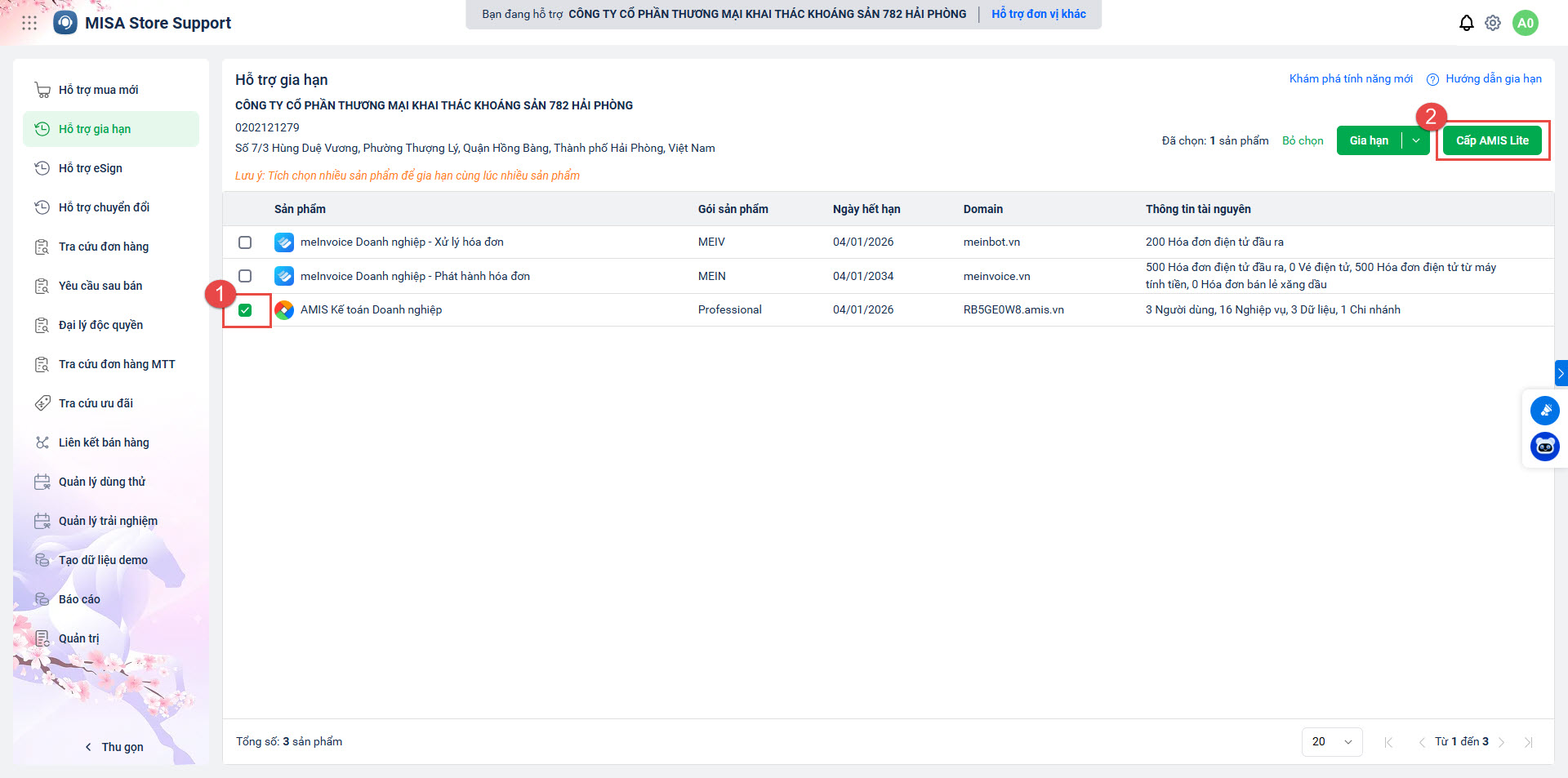Open the blue support chat icon

tap(1545, 411)
